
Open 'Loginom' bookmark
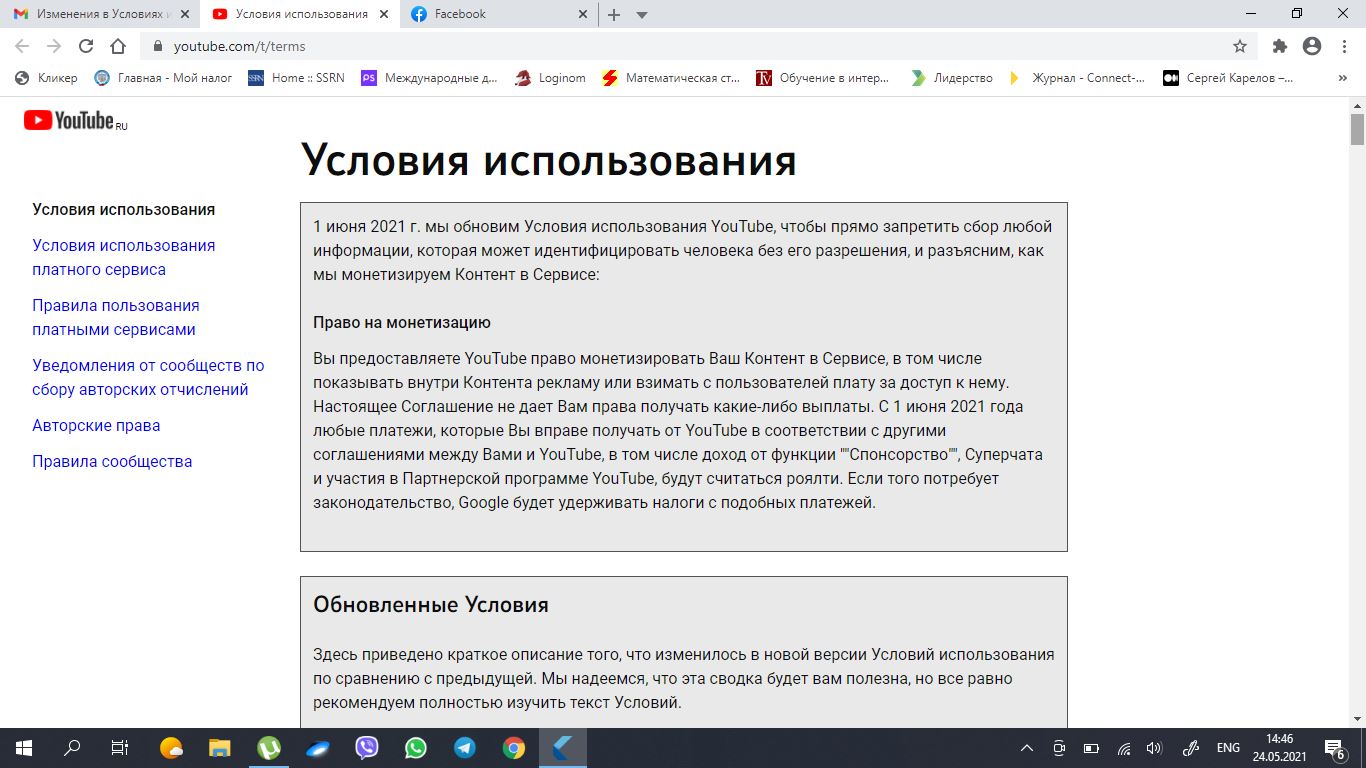click(x=550, y=78)
